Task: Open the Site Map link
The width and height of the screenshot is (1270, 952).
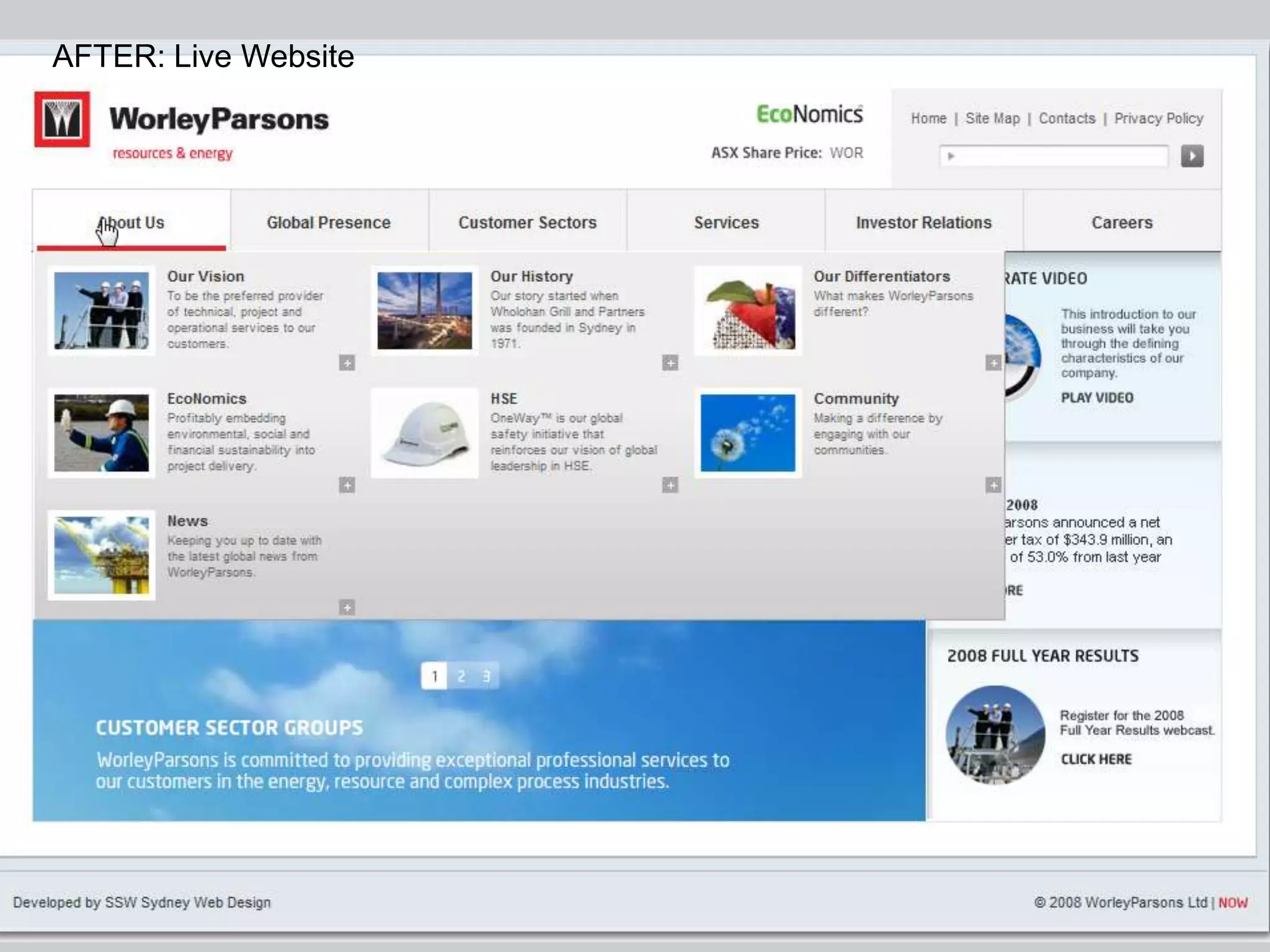Action: (x=992, y=118)
